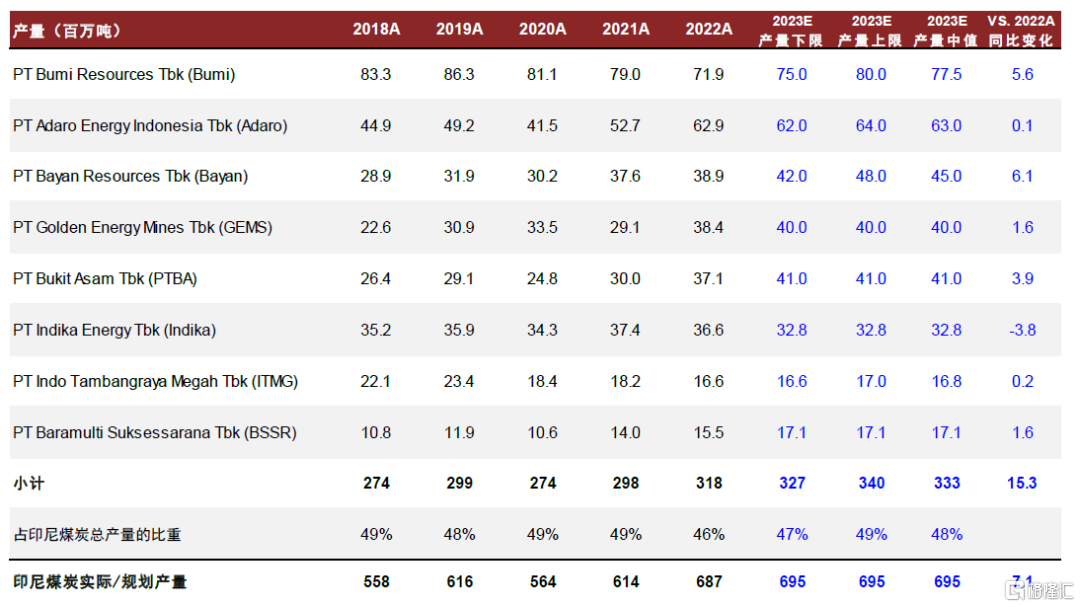Click BSSR's 2021A value 14.0
The width and height of the screenshot is (1080, 607).
pos(625,433)
